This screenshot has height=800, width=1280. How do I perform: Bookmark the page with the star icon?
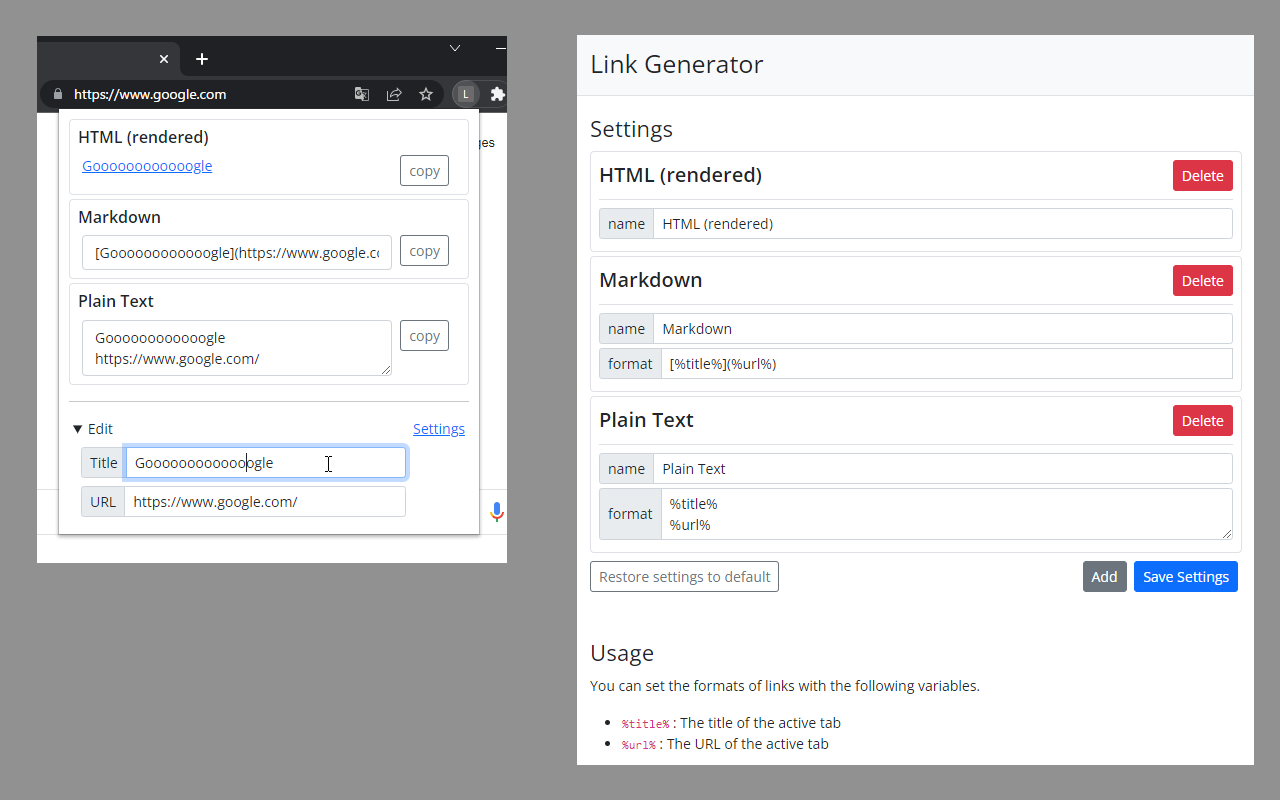(426, 93)
